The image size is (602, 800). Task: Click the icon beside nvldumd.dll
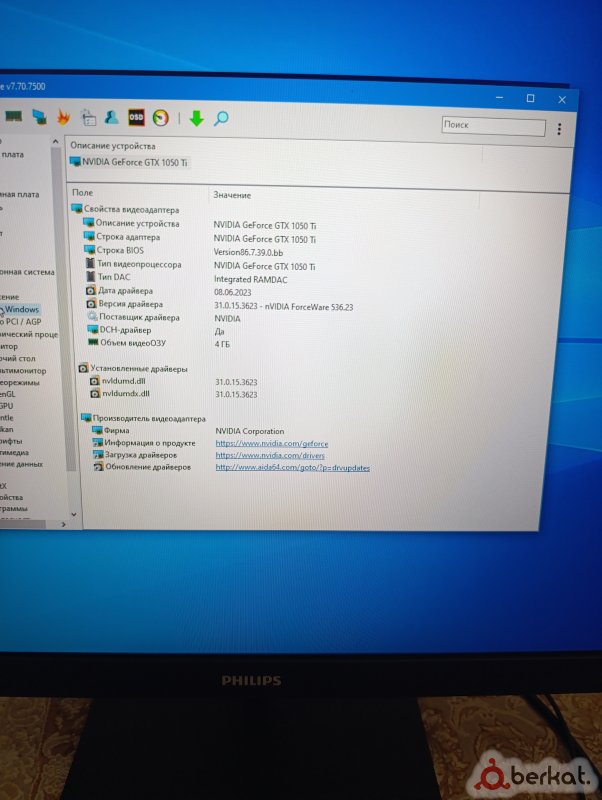[95, 381]
